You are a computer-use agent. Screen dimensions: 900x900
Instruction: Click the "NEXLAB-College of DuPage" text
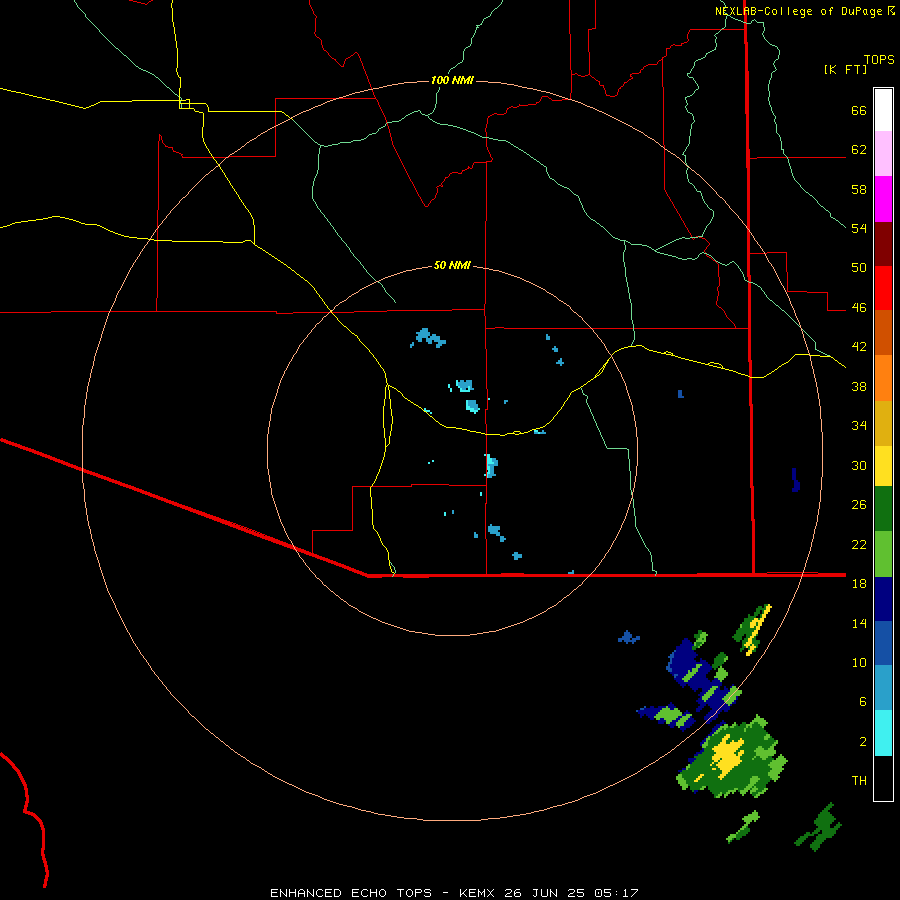pyautogui.click(x=799, y=11)
